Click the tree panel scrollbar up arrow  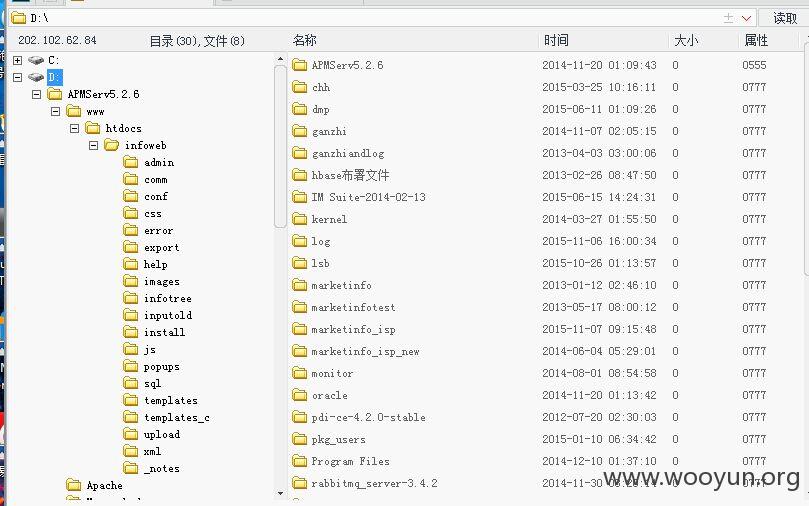pos(280,59)
